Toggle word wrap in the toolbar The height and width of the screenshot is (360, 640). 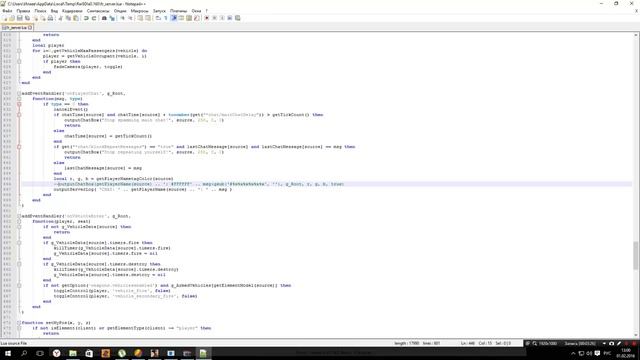[158, 18]
